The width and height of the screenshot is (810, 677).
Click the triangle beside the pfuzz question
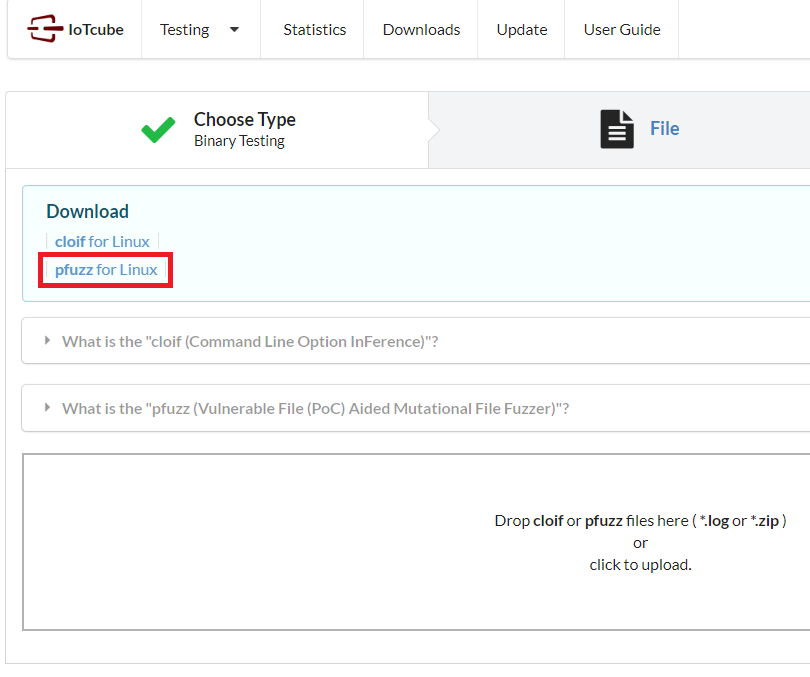pyautogui.click(x=47, y=408)
